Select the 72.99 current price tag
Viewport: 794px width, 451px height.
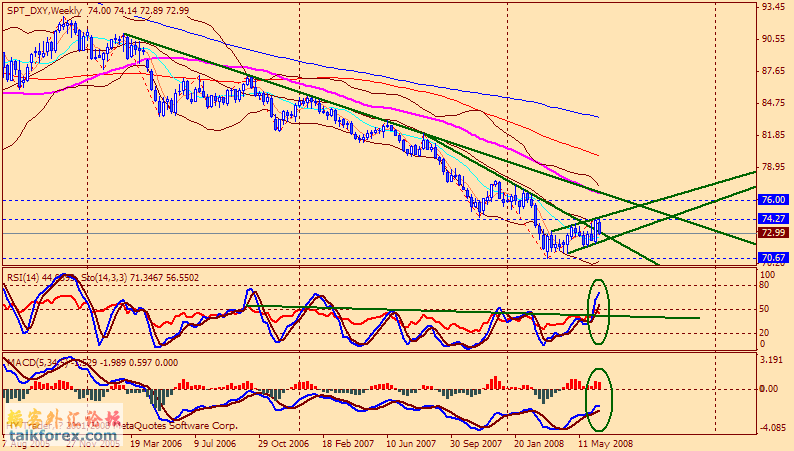[x=773, y=233]
